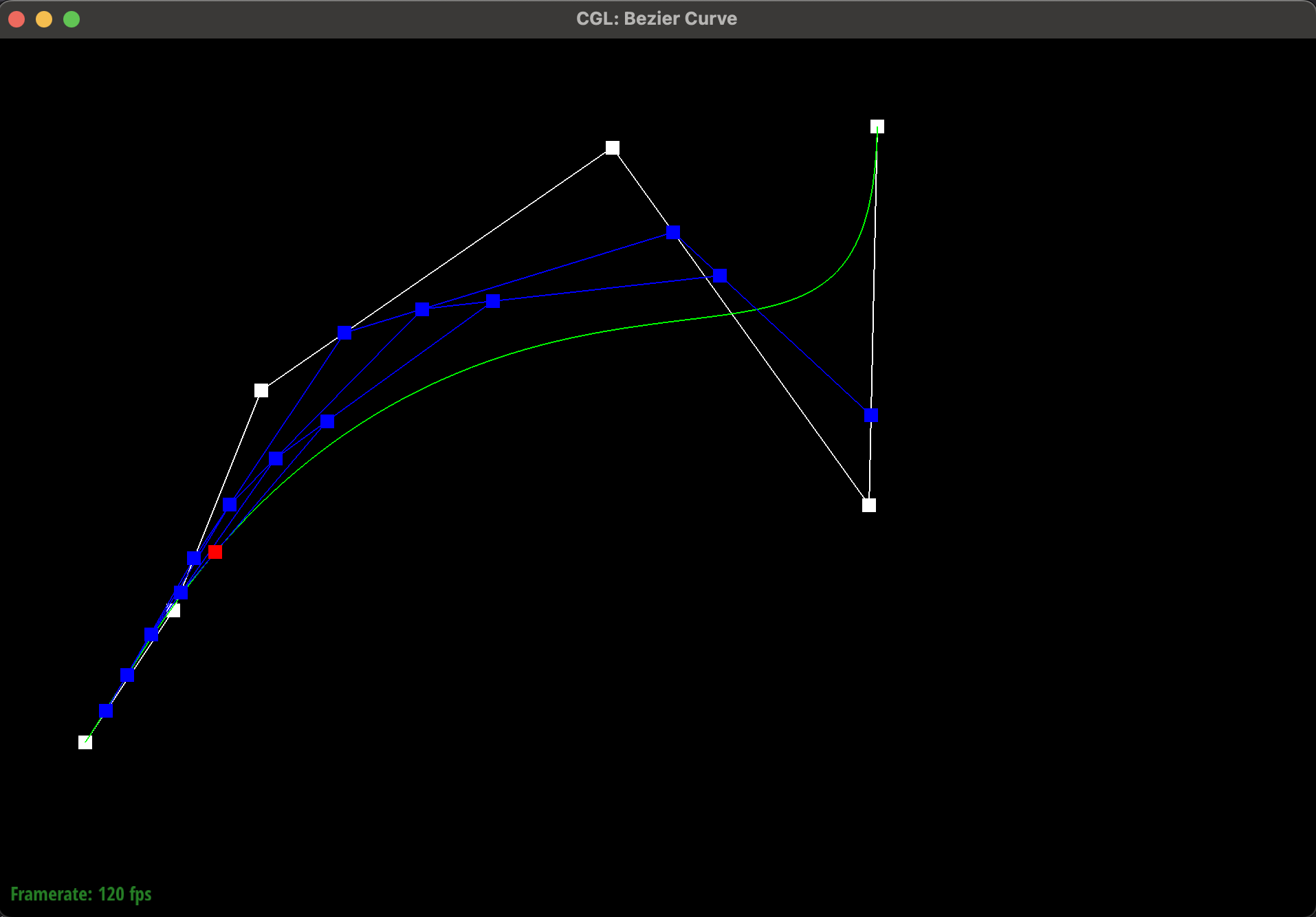Click the blue point on the rightmost white segment
This screenshot has width=1316, height=917.
tap(871, 415)
